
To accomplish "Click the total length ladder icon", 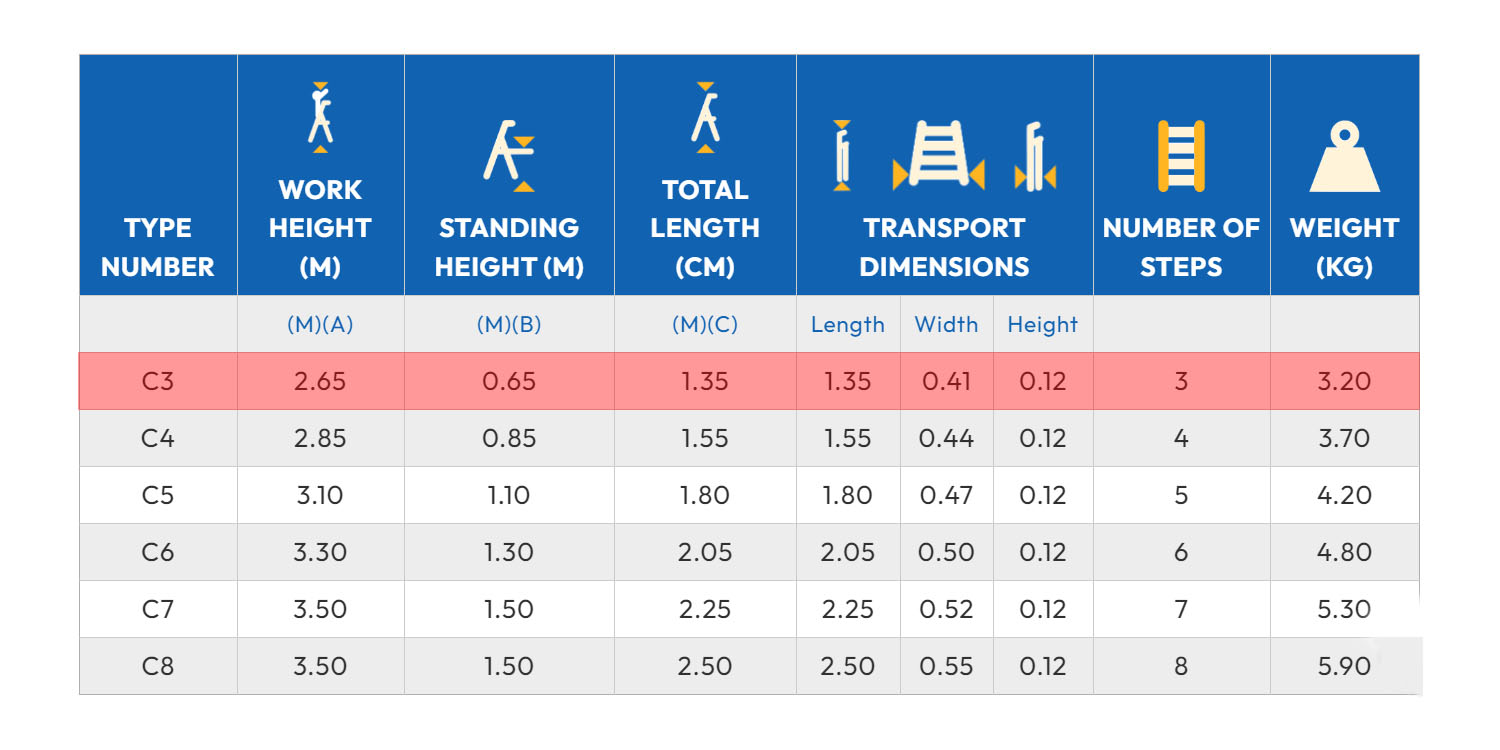I will point(705,118).
